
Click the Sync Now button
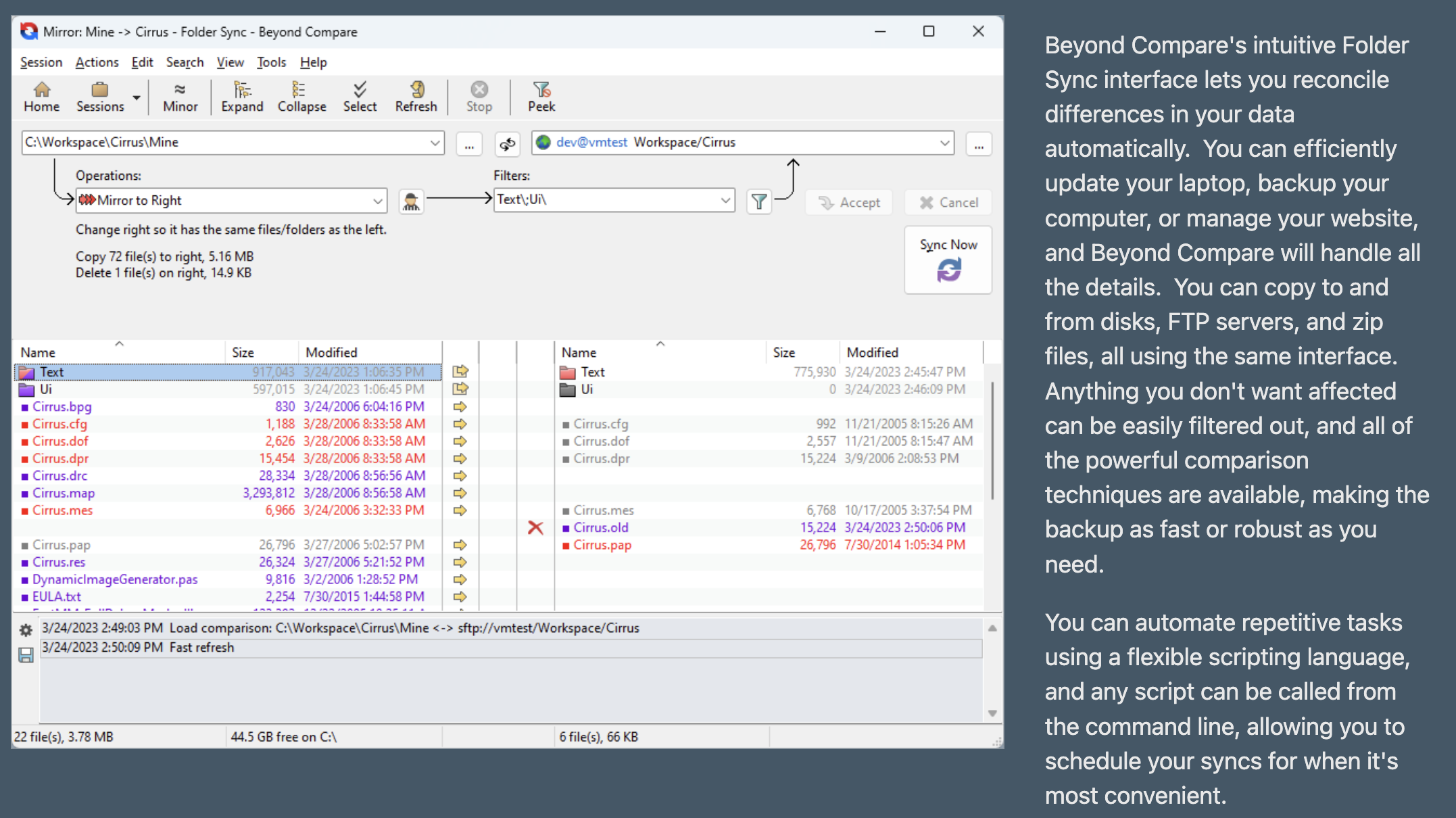948,260
